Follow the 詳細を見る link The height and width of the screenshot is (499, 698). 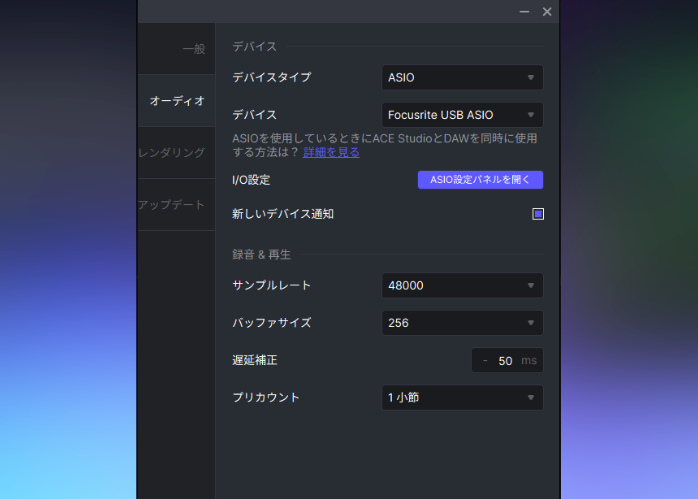331,153
